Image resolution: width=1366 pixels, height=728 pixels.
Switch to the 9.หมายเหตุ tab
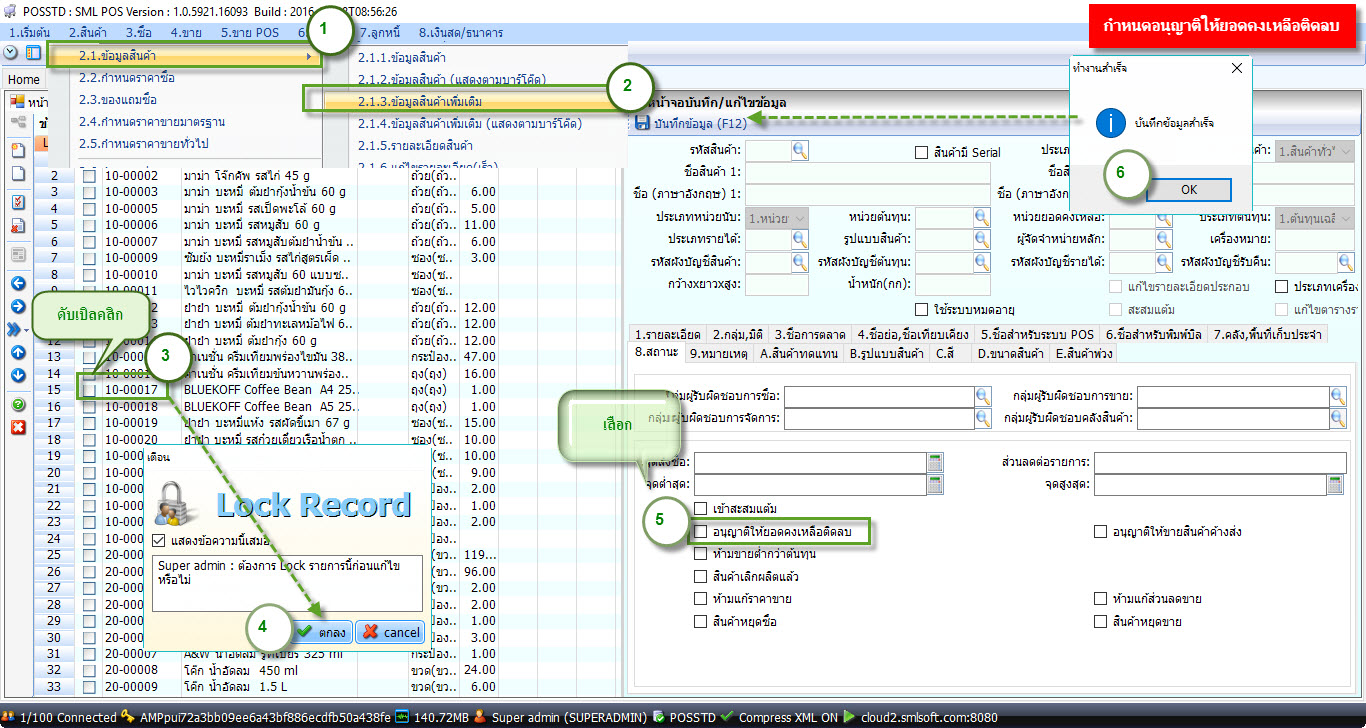[x=719, y=353]
